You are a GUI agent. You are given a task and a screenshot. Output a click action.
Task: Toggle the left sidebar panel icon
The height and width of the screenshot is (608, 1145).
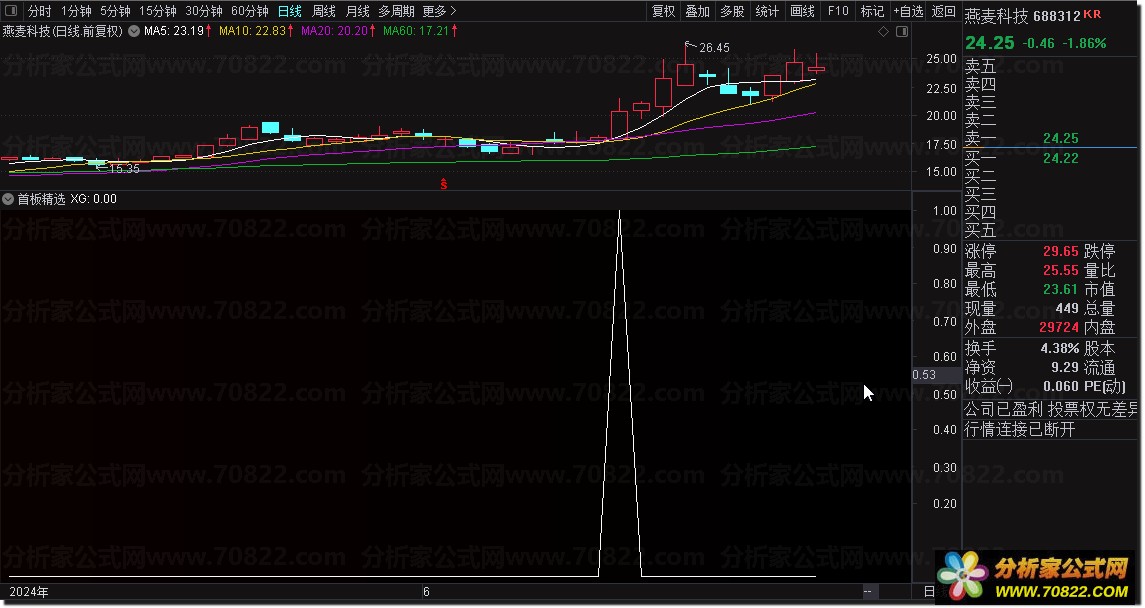[11, 11]
